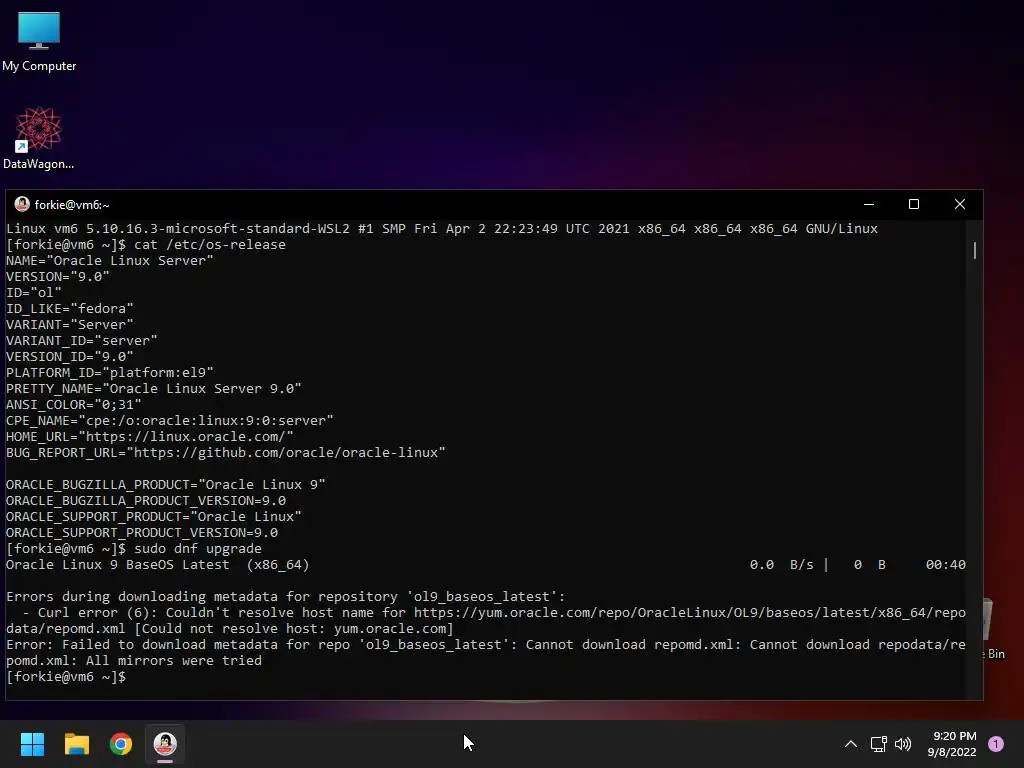Show hidden system tray icons
Viewport: 1024px width, 768px height.
click(x=850, y=744)
